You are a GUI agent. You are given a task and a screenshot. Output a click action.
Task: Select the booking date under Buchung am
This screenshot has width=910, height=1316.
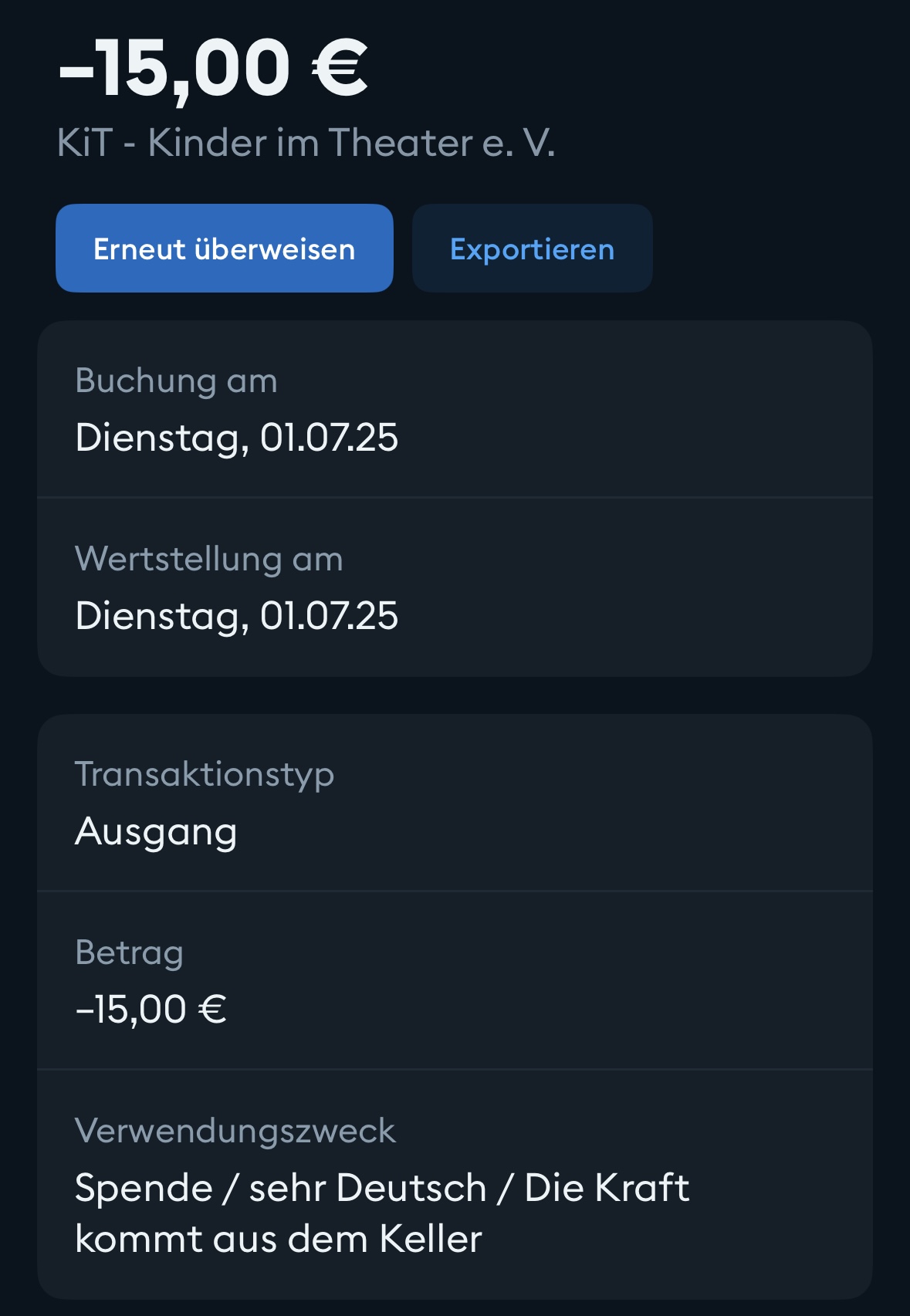[236, 438]
